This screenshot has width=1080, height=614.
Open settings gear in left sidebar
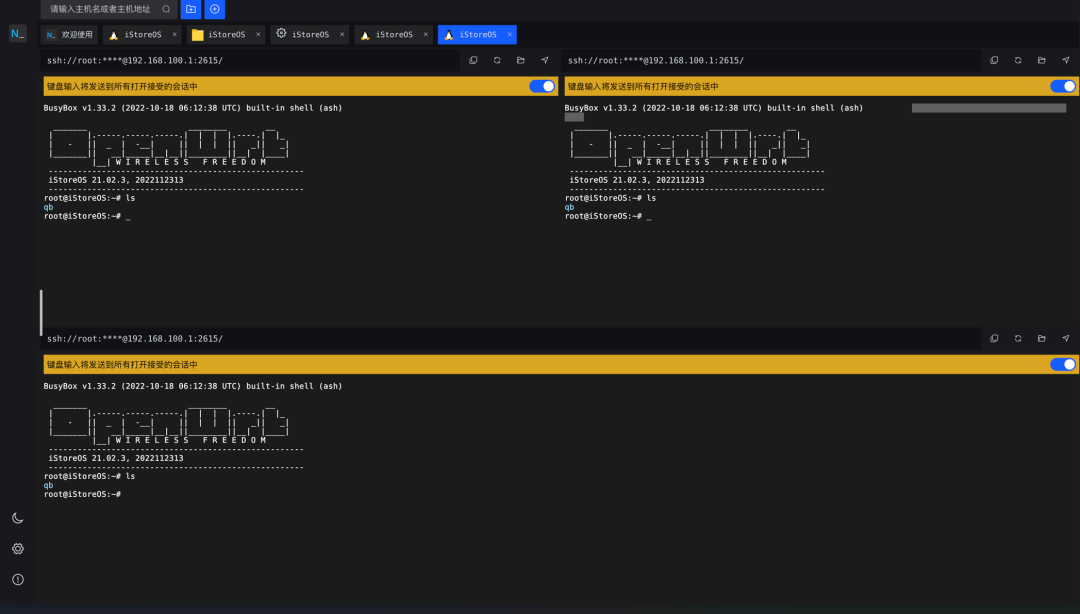[x=18, y=549]
